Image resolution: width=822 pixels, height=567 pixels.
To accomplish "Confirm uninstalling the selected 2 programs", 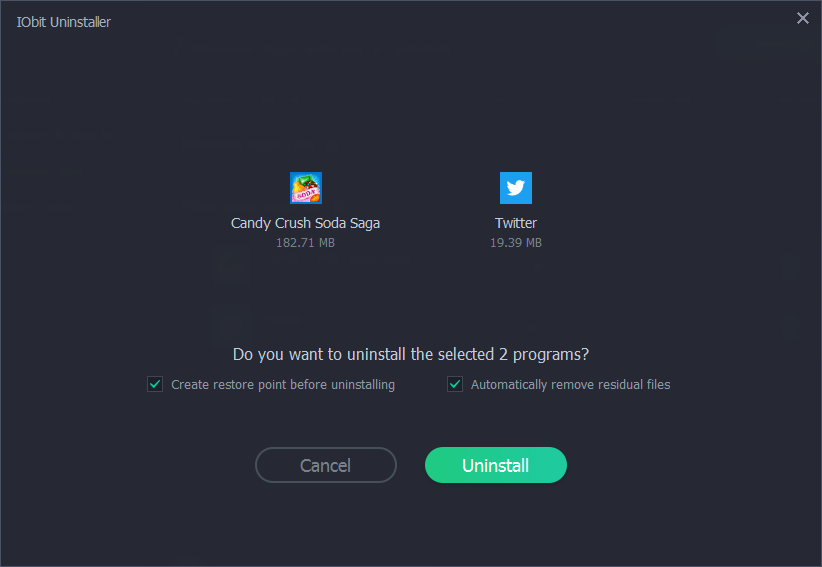I will tap(496, 465).
